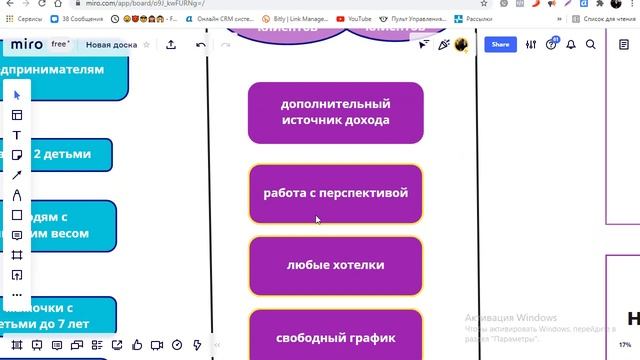Click the miro logo
Image resolution: width=640 pixels, height=360 pixels.
coord(27,44)
